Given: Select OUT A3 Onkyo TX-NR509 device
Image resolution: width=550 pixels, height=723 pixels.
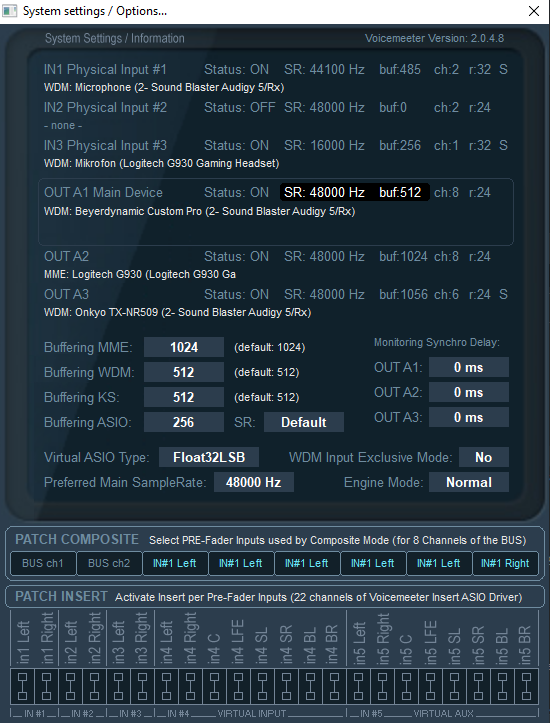Looking at the screenshot, I should pos(177,312).
